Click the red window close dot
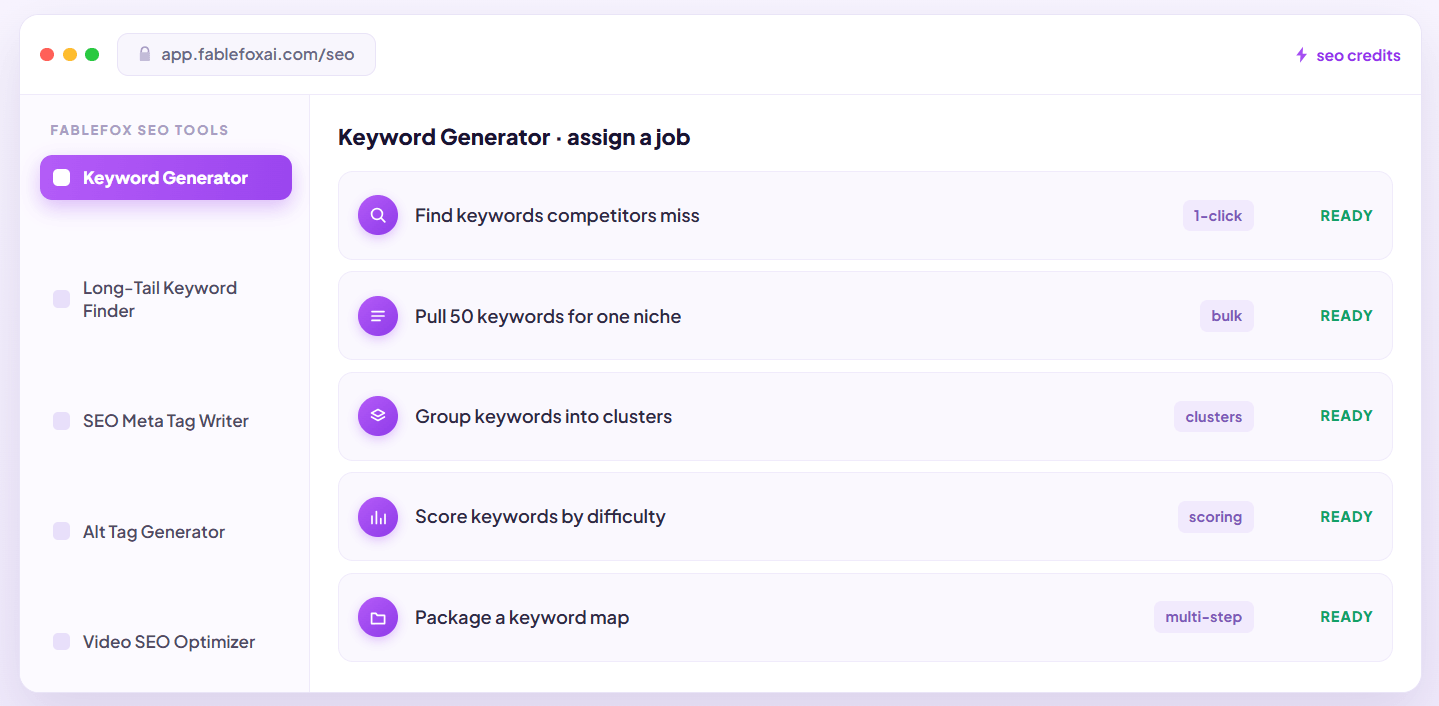The height and width of the screenshot is (706, 1439). tap(47, 54)
